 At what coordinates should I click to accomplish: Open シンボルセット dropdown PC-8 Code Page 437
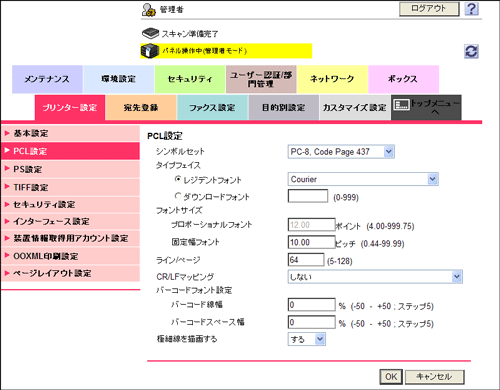point(341,152)
